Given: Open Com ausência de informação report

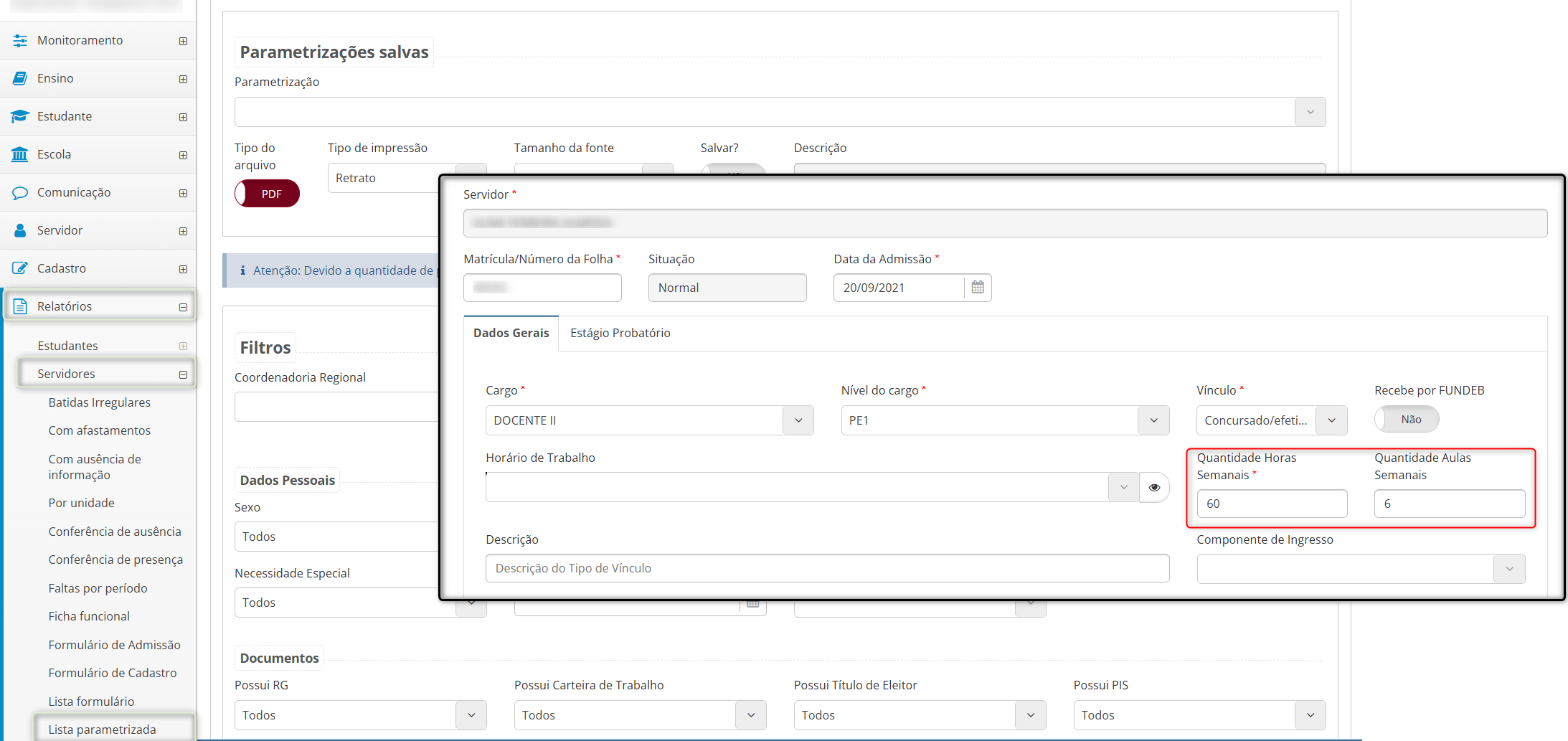Looking at the screenshot, I should 95,467.
